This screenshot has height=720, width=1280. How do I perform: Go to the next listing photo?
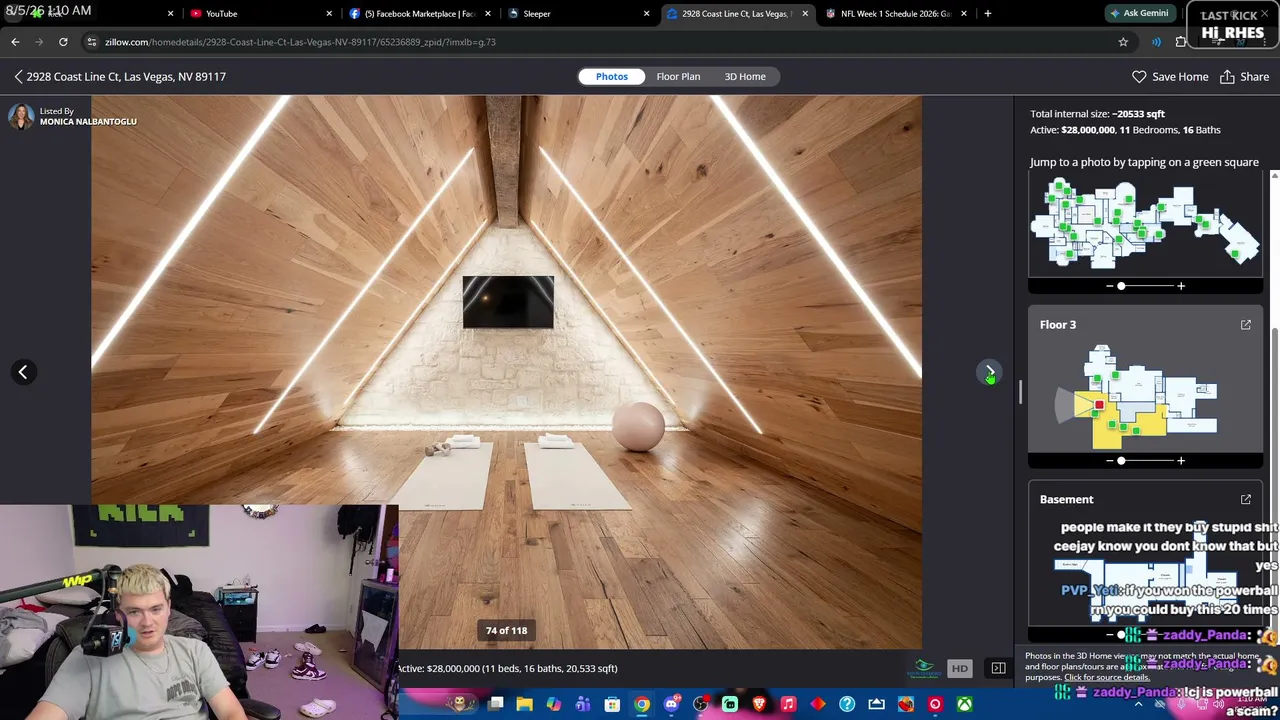[x=989, y=372]
